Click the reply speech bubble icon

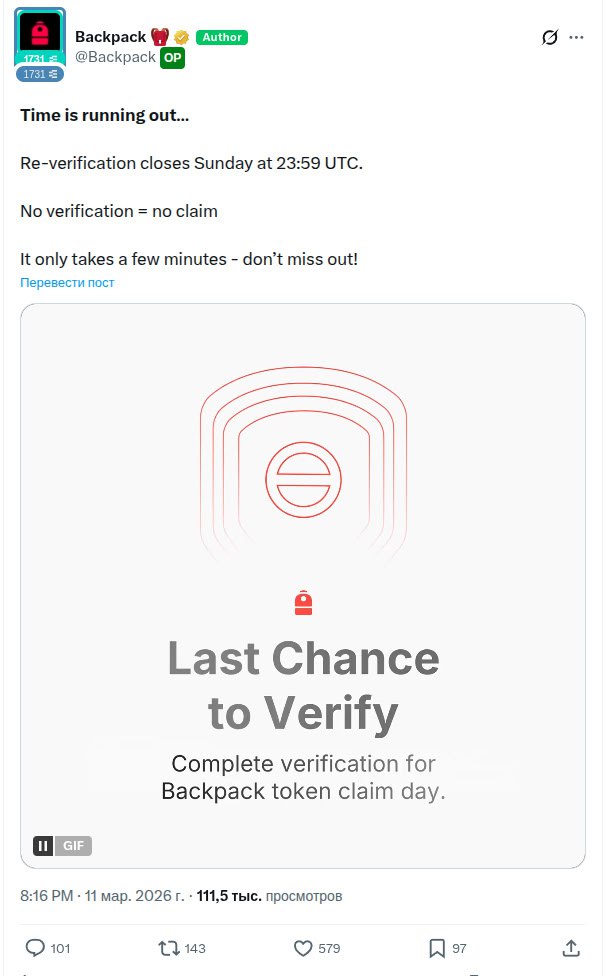point(35,948)
